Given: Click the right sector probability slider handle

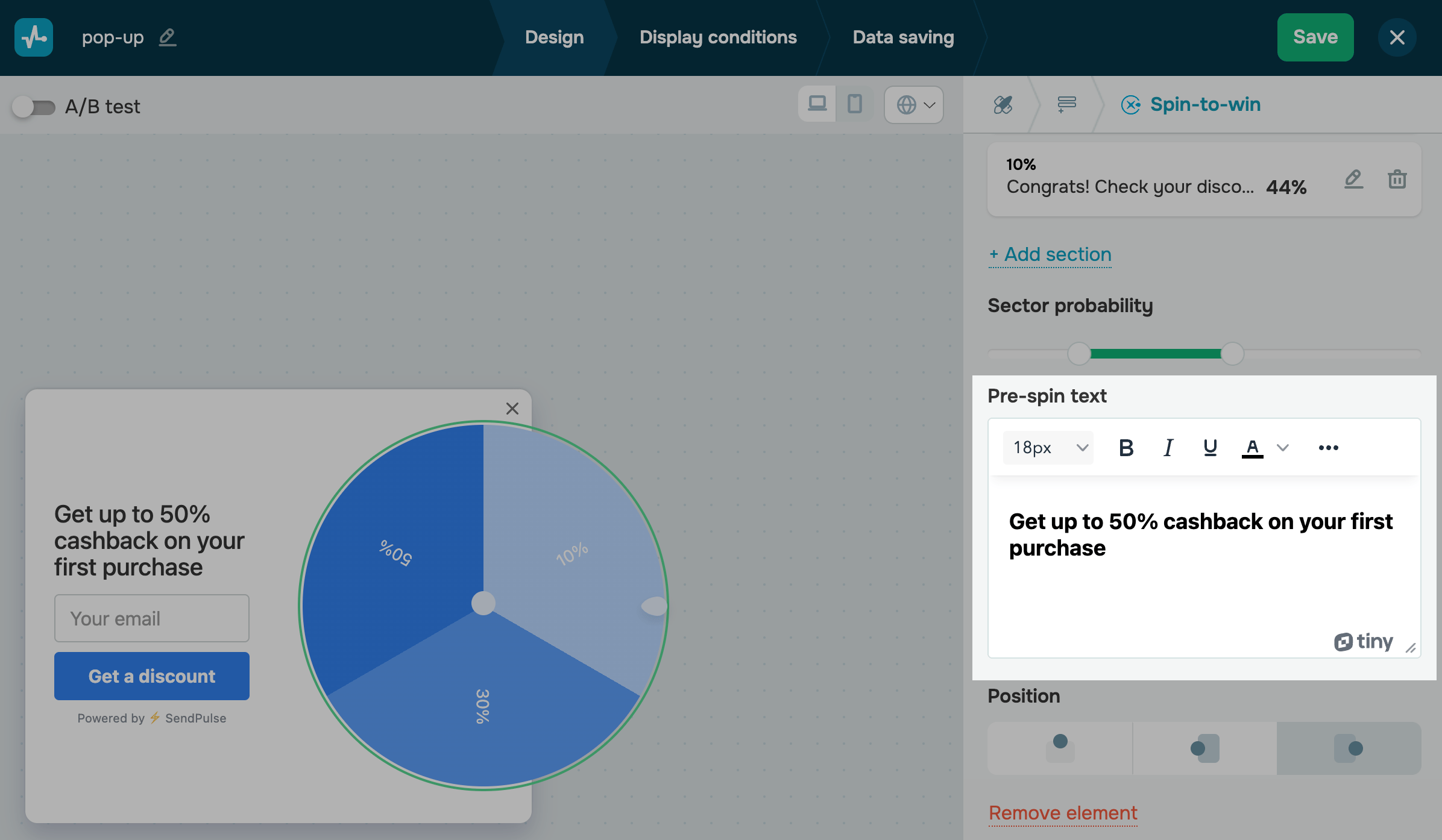Looking at the screenshot, I should [1232, 354].
